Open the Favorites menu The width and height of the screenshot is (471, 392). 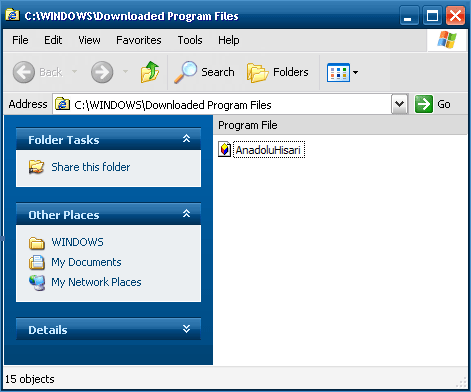tap(139, 40)
